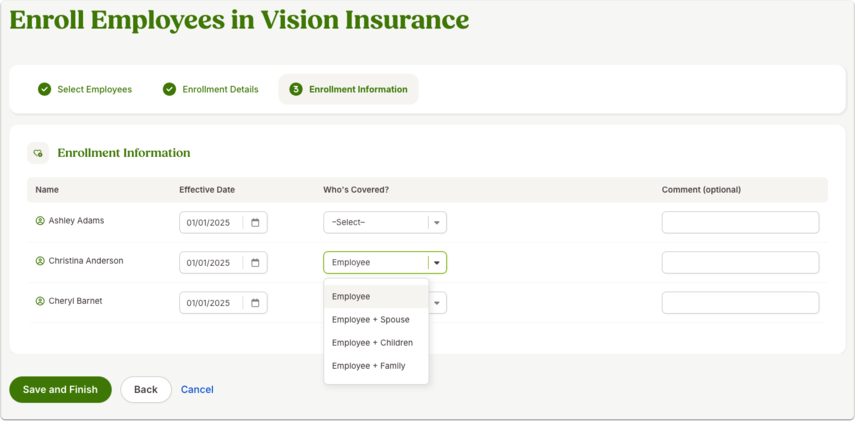Image resolution: width=855 pixels, height=421 pixels.
Task: Click comment field for Ashley Adams
Action: click(740, 222)
